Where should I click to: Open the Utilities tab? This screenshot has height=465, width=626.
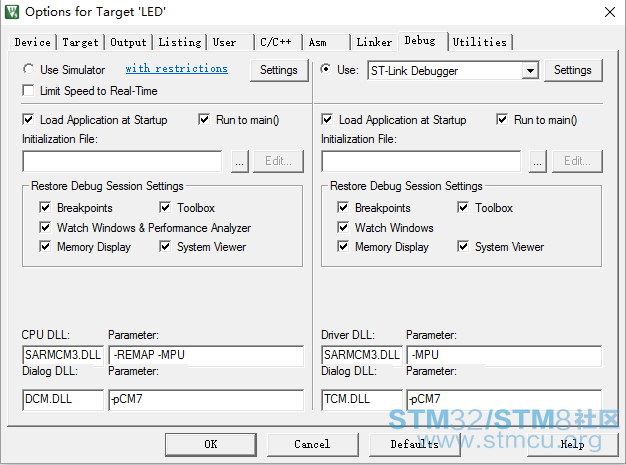coord(480,42)
